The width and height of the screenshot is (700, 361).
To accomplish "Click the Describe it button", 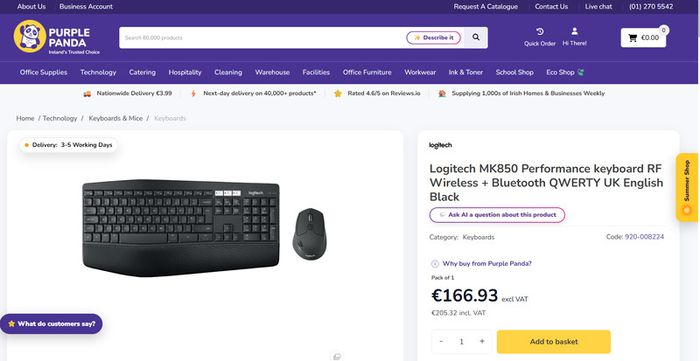I will (433, 38).
